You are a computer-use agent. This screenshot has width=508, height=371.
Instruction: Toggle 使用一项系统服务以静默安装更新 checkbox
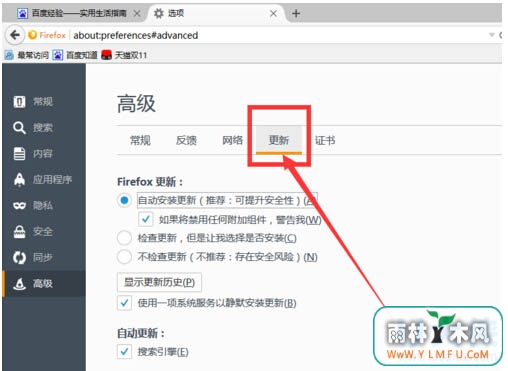[124, 303]
